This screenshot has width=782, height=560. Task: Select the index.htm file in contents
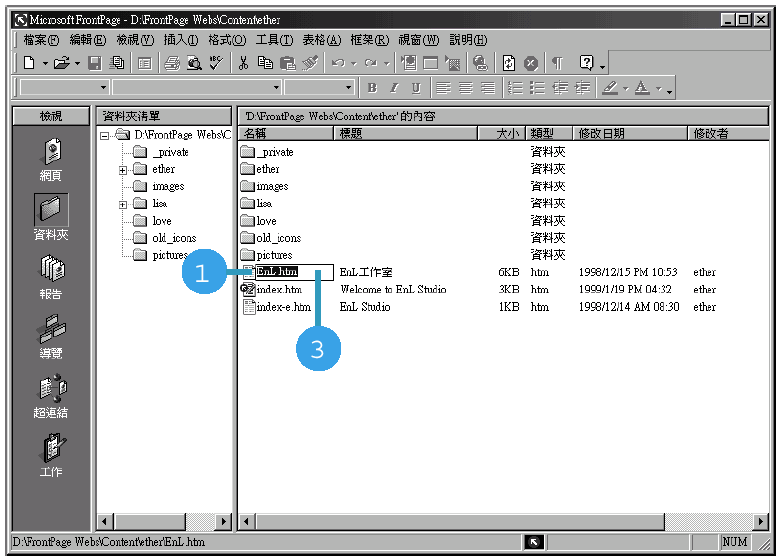coord(279,289)
